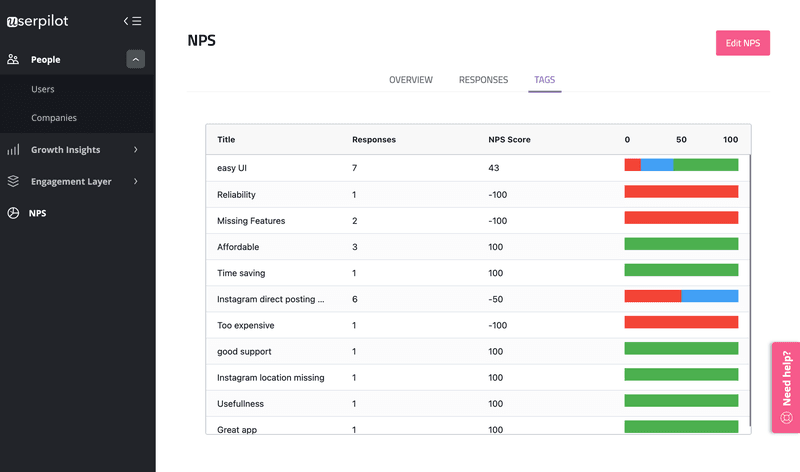Click the Edit NPS button

pos(742,43)
